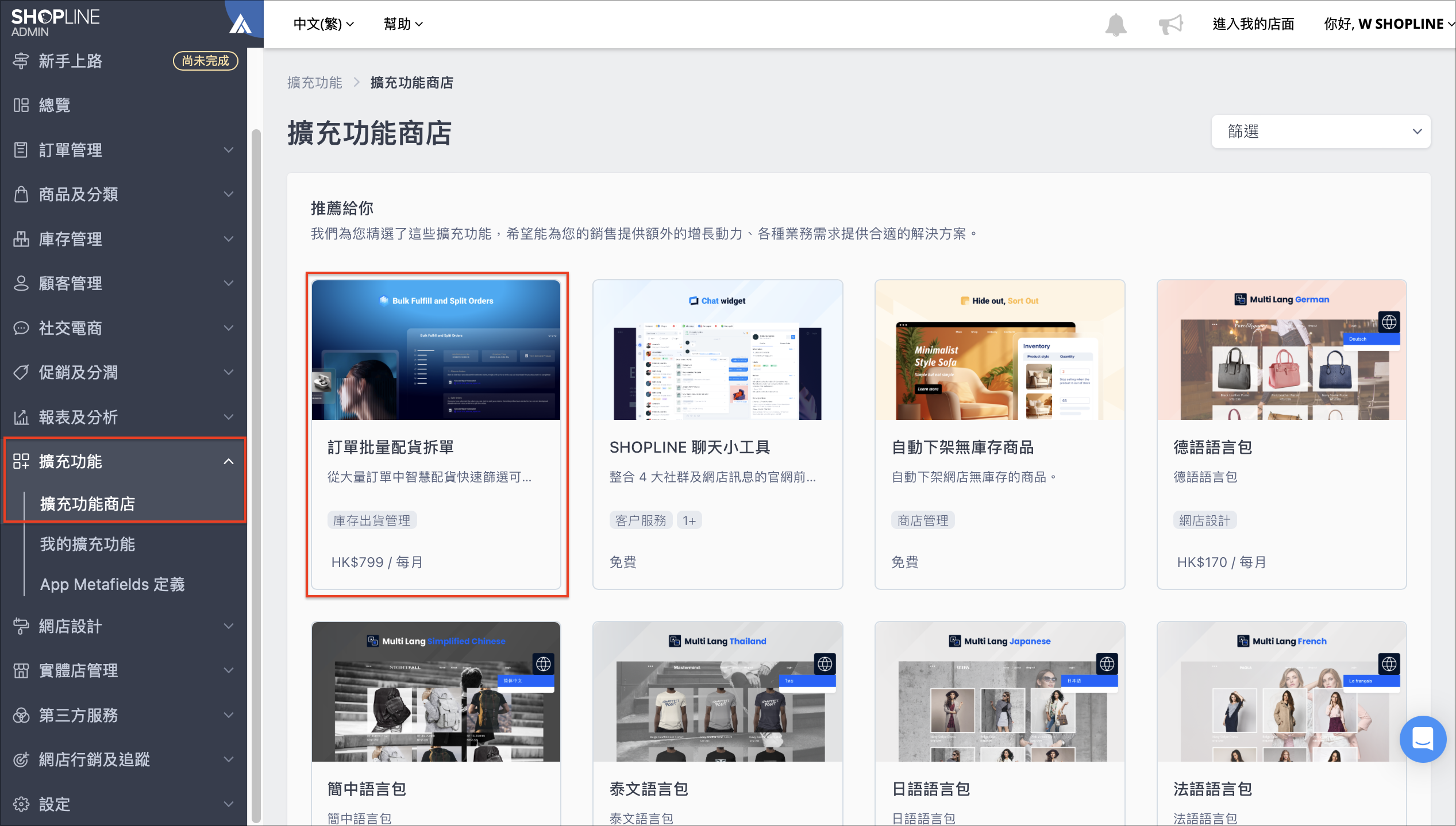Click the Bulk Fulfill and Split Orders thumbnail
The width and height of the screenshot is (1456, 826).
(436, 350)
